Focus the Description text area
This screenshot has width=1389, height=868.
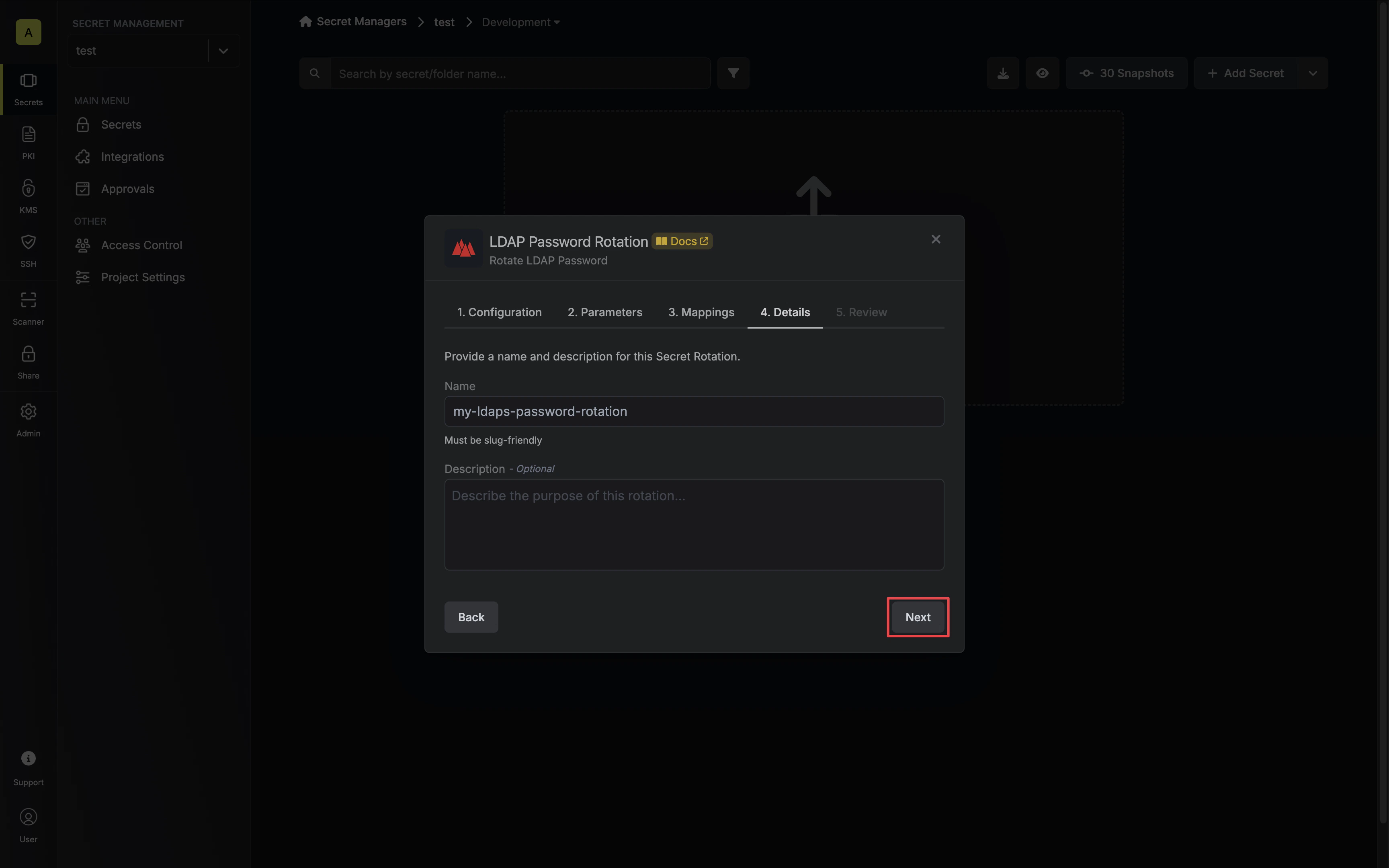coord(694,525)
